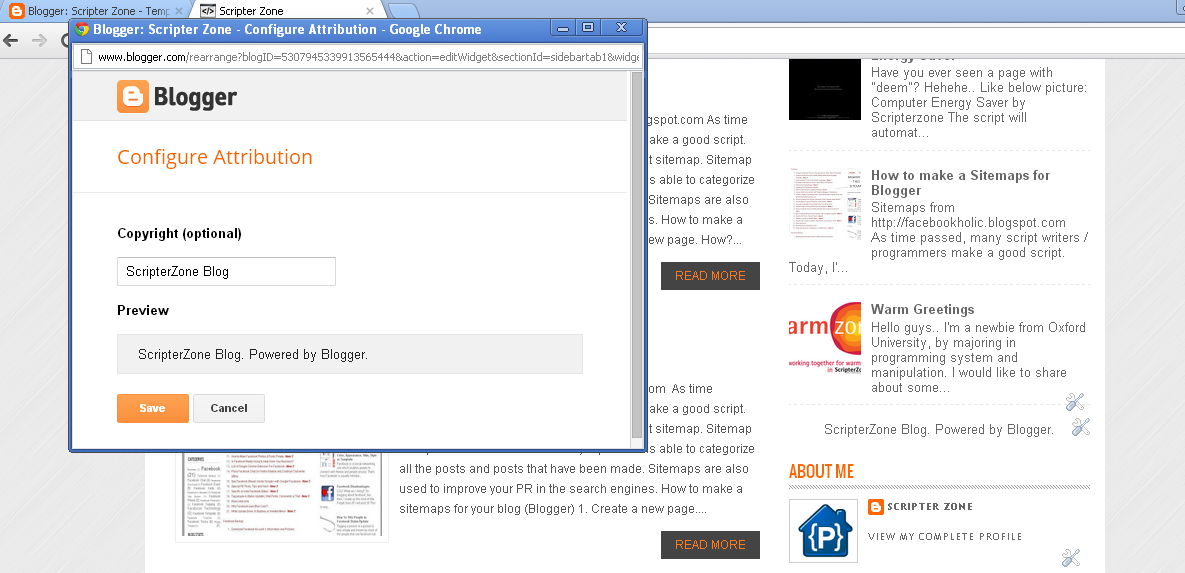Cancel the Configure Attribution dialog
The image size is (1185, 573).
229,408
